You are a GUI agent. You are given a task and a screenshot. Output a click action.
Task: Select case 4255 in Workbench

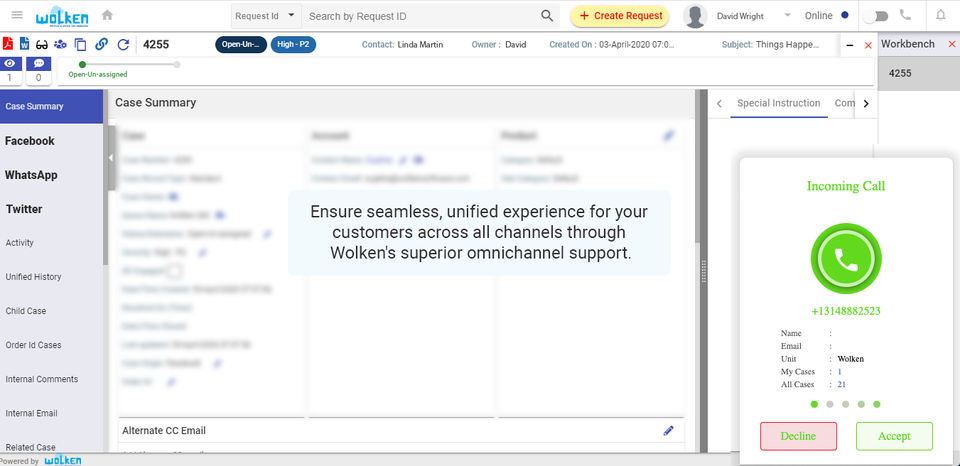tap(918, 73)
